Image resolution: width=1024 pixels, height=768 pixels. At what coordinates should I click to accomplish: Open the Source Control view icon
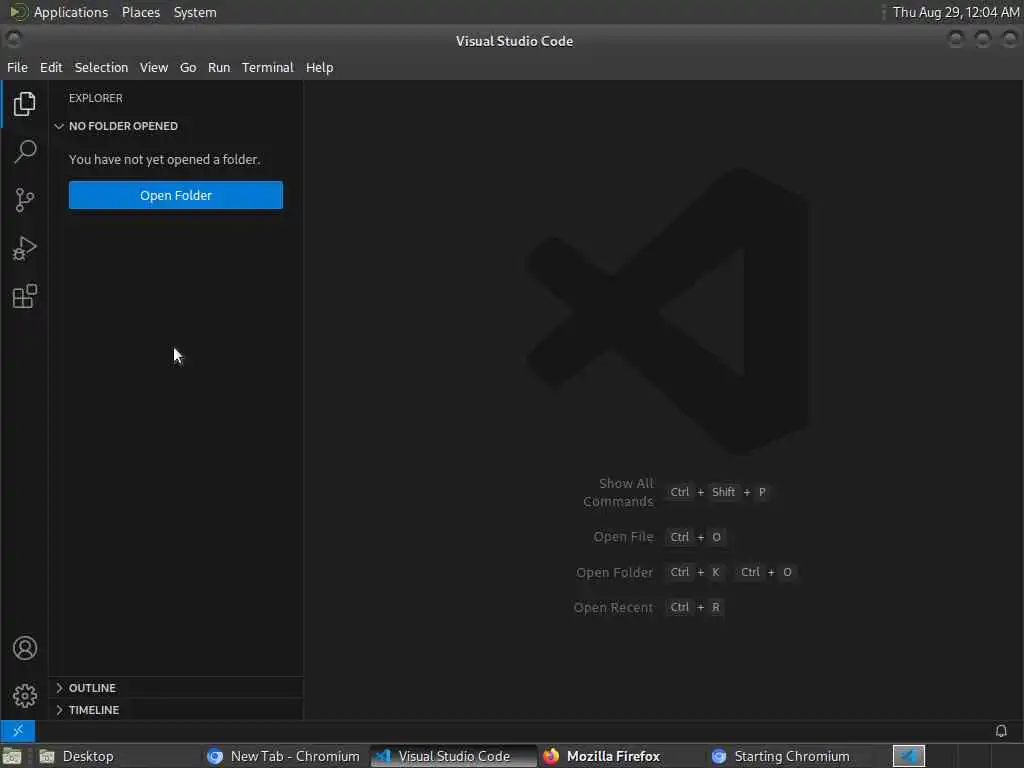coord(25,200)
